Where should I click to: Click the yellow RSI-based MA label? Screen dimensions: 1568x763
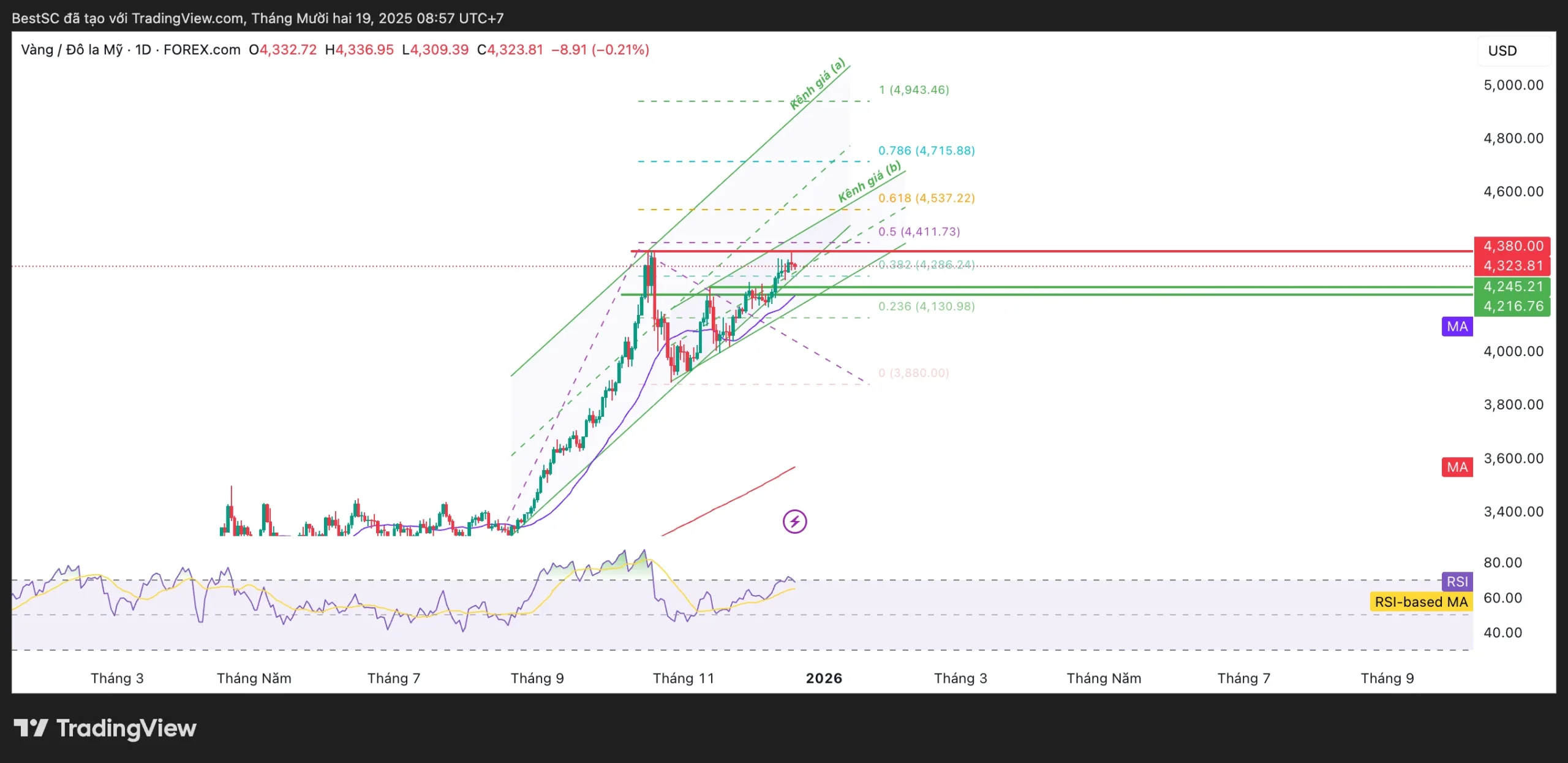pyautogui.click(x=1420, y=602)
